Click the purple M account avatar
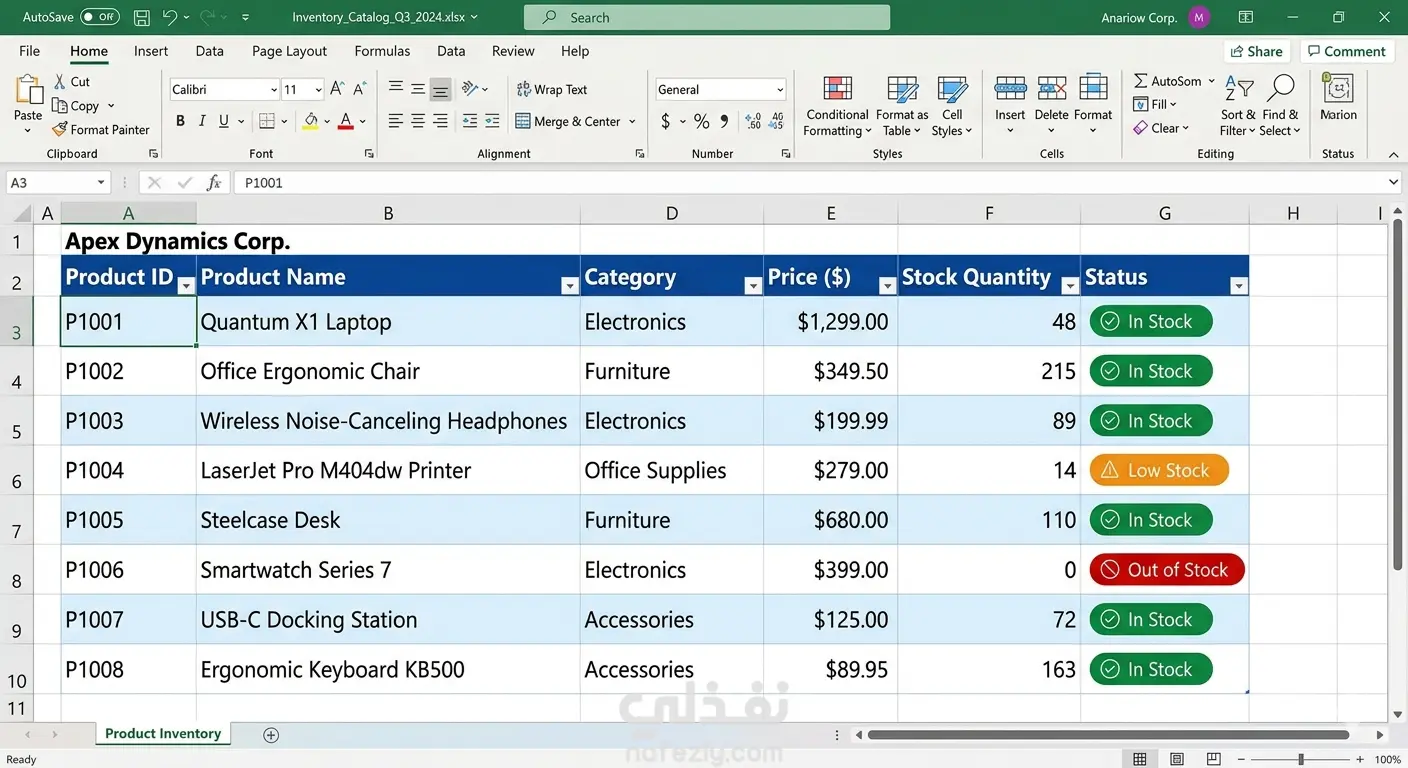 point(1200,17)
